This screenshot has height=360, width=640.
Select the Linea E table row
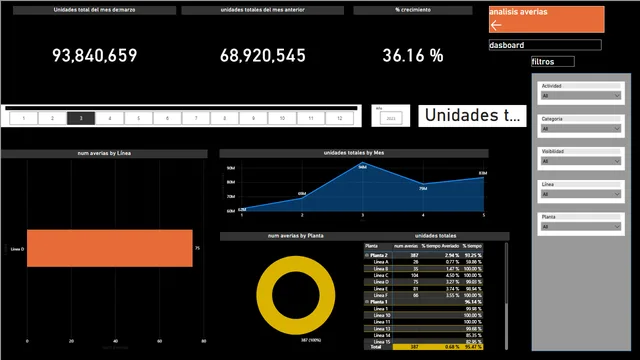click(423, 289)
